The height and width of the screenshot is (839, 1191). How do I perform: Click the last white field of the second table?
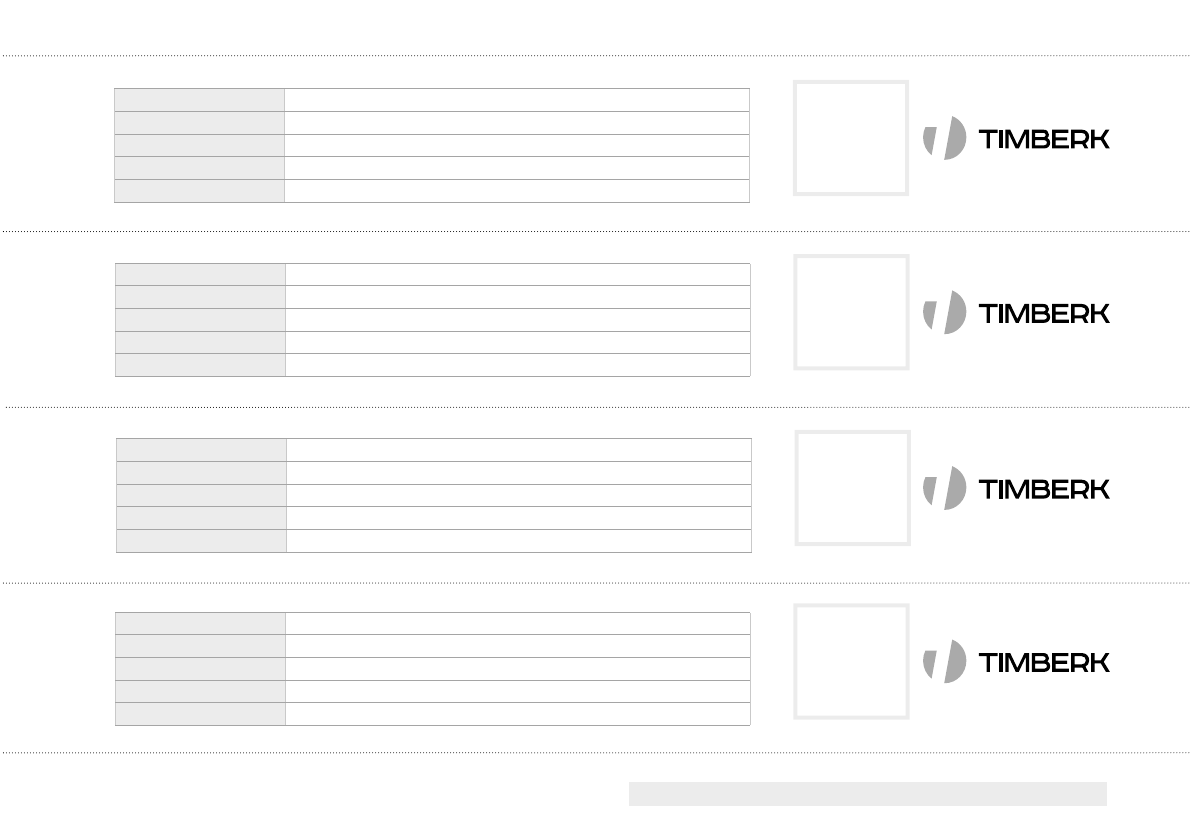(517, 365)
